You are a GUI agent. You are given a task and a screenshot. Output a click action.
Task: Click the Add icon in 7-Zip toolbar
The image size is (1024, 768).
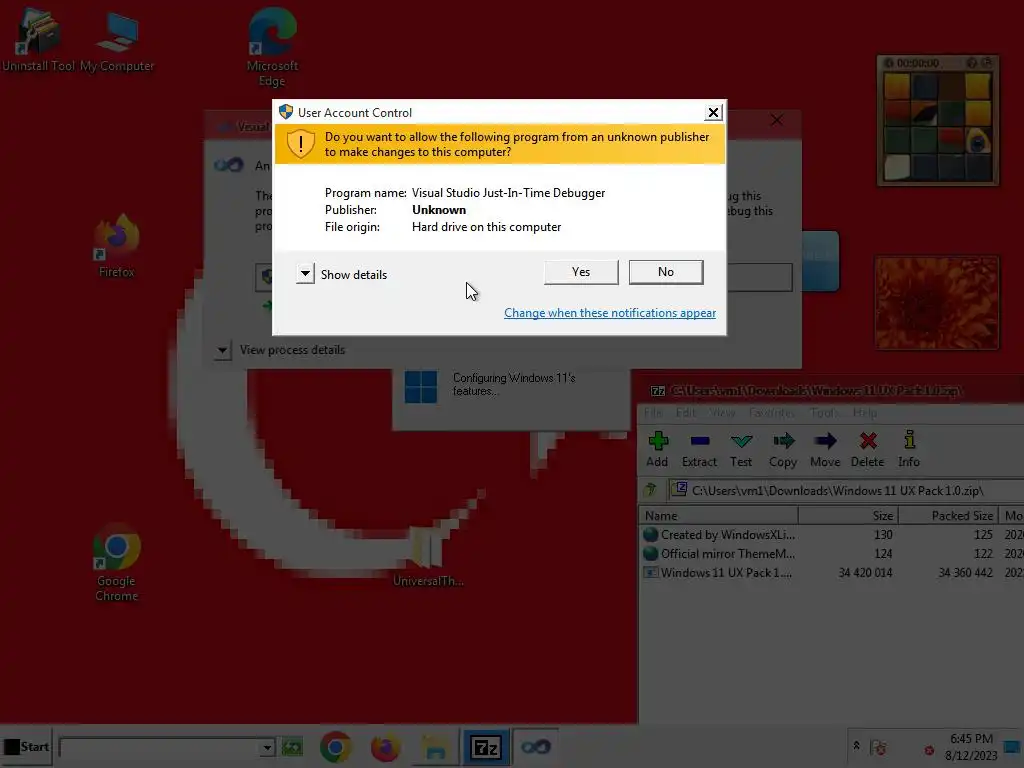pos(657,449)
